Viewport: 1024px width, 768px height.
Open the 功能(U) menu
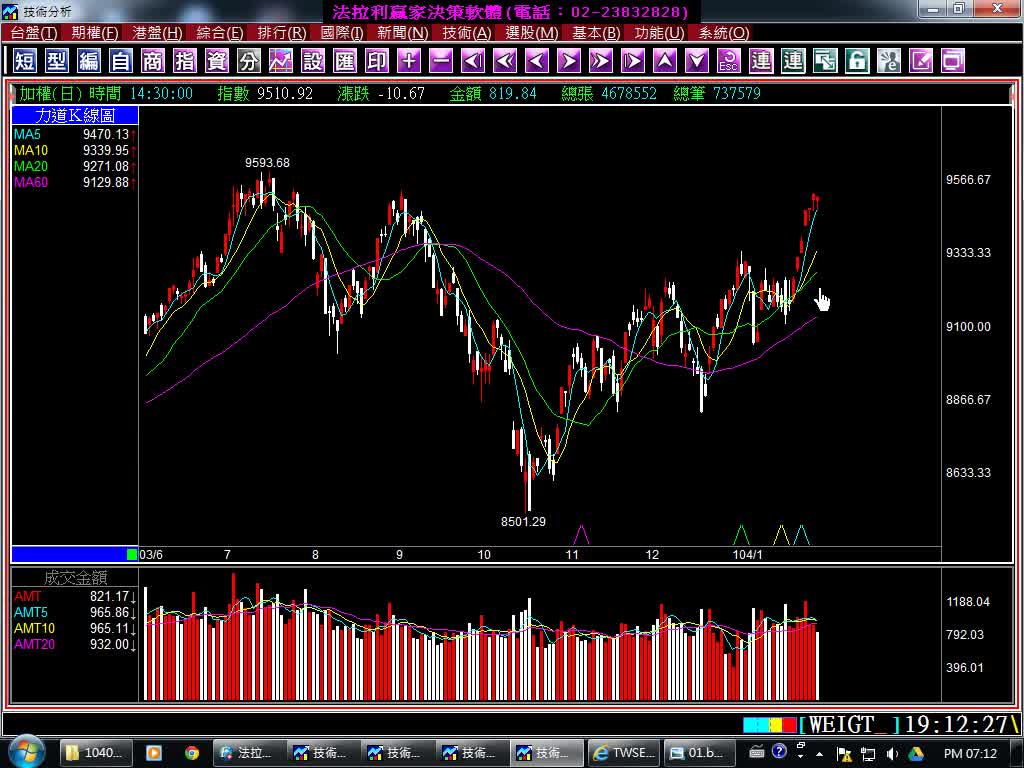pyautogui.click(x=659, y=33)
